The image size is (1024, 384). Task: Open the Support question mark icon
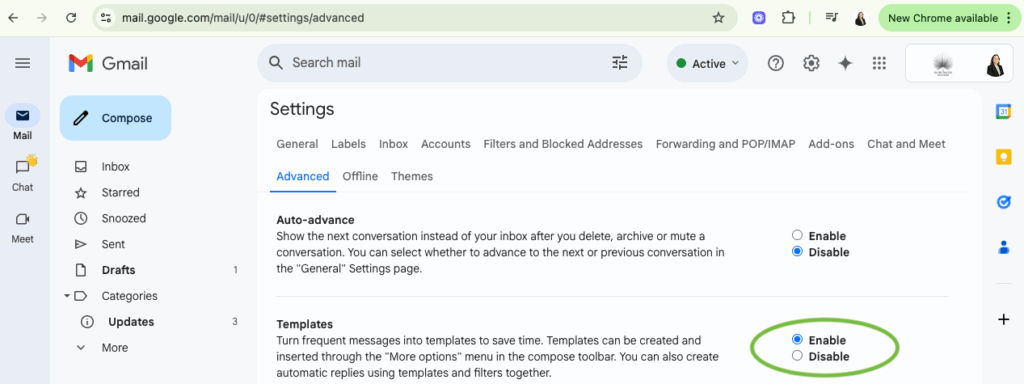point(775,63)
